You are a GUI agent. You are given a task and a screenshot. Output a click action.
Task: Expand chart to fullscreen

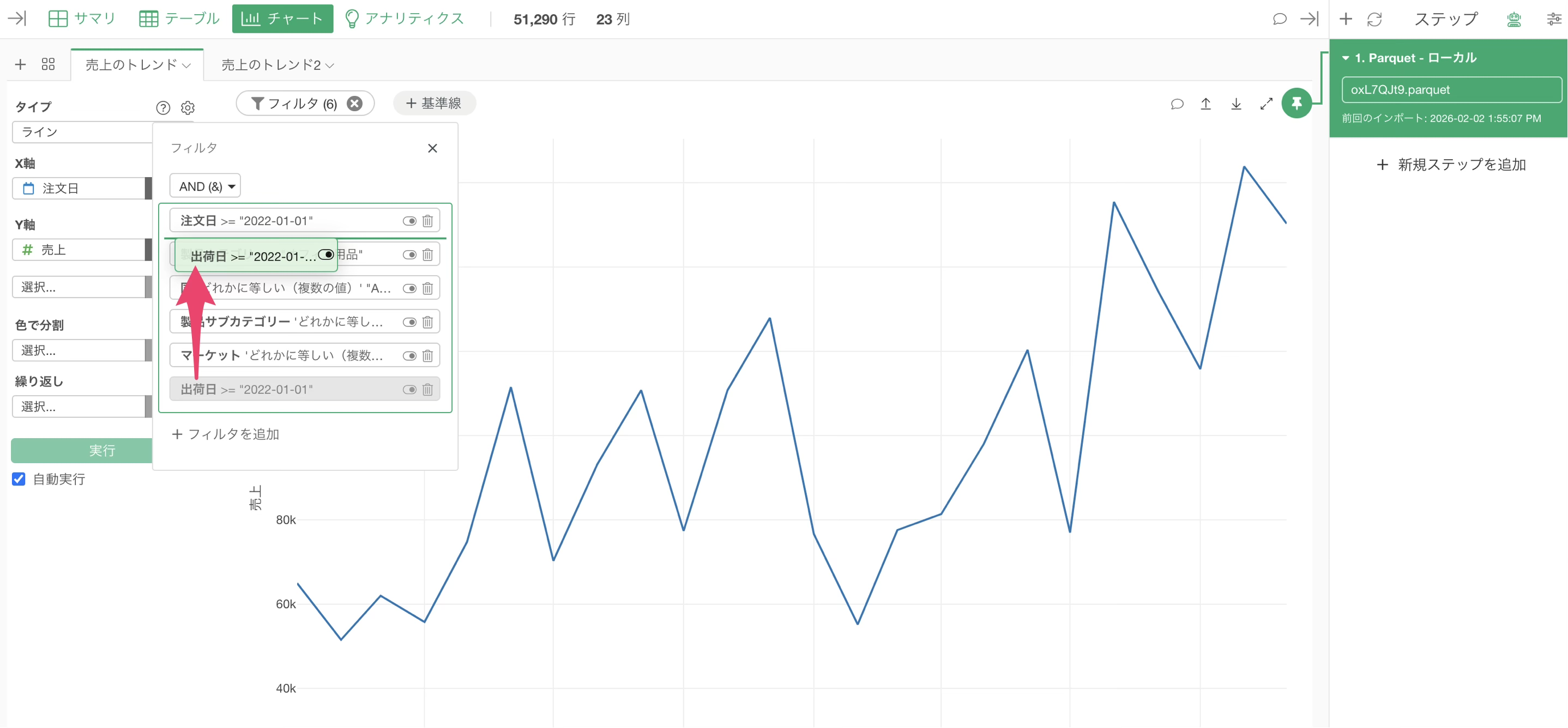tap(1266, 104)
